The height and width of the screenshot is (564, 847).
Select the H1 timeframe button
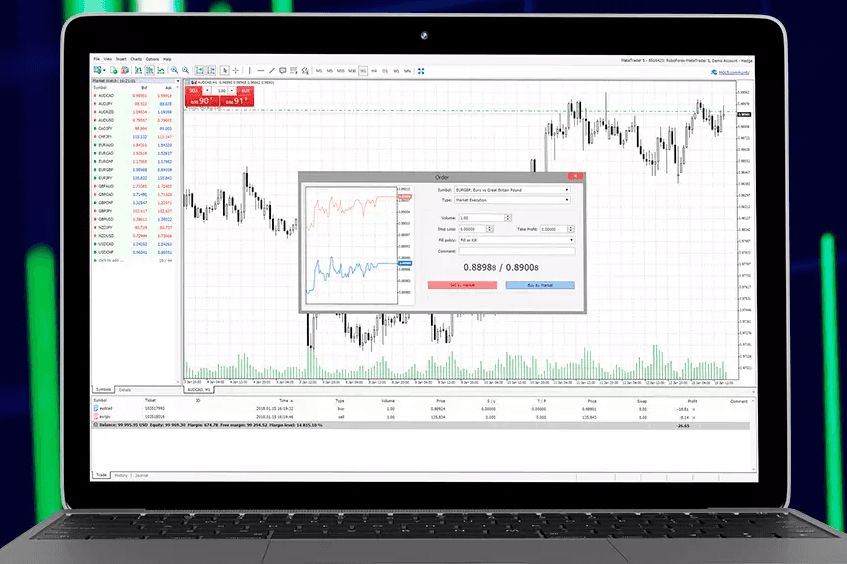[x=363, y=71]
